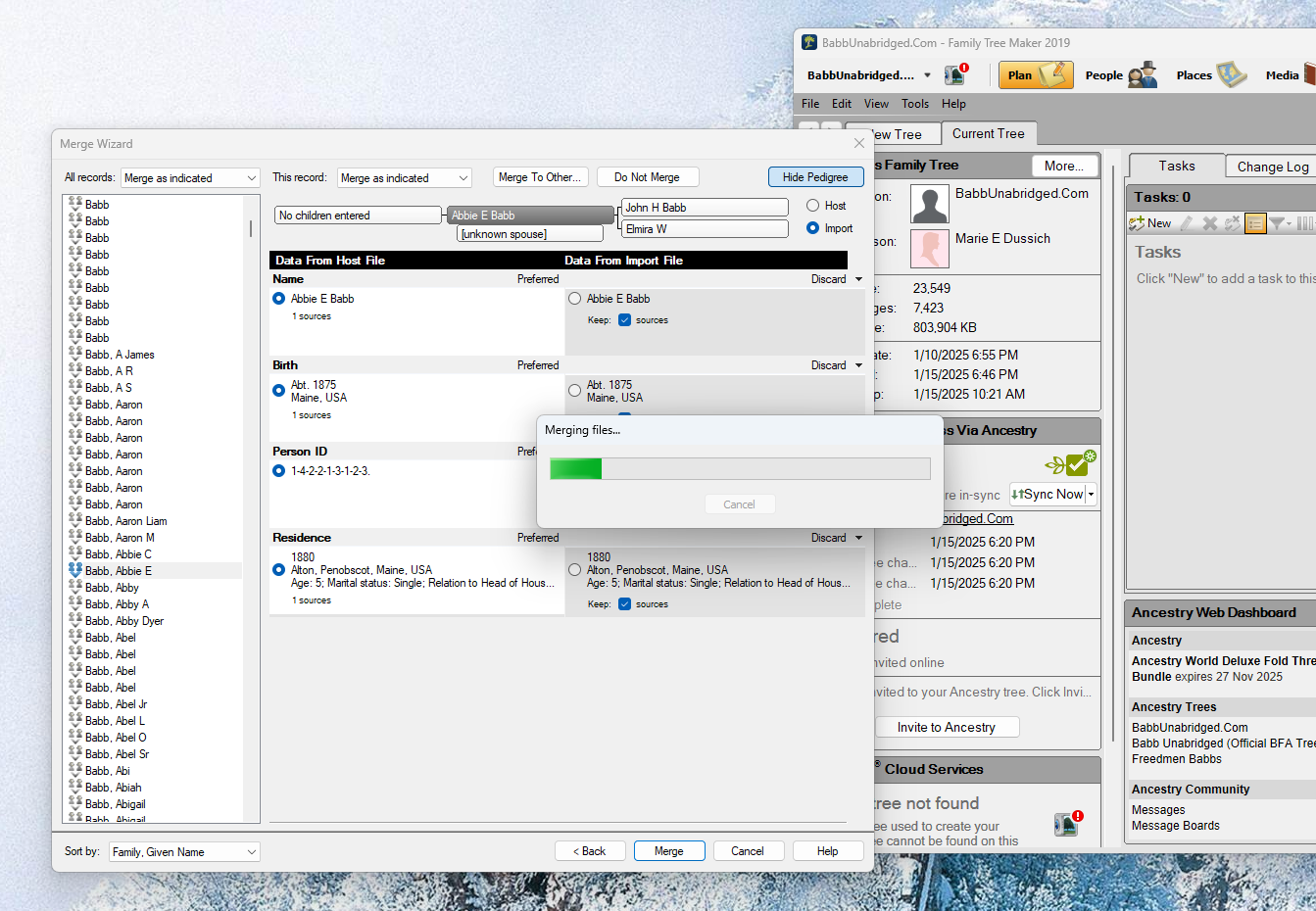Uncheck Keep sources under Abbie E Babb name
The width and height of the screenshot is (1316, 911).
624,319
